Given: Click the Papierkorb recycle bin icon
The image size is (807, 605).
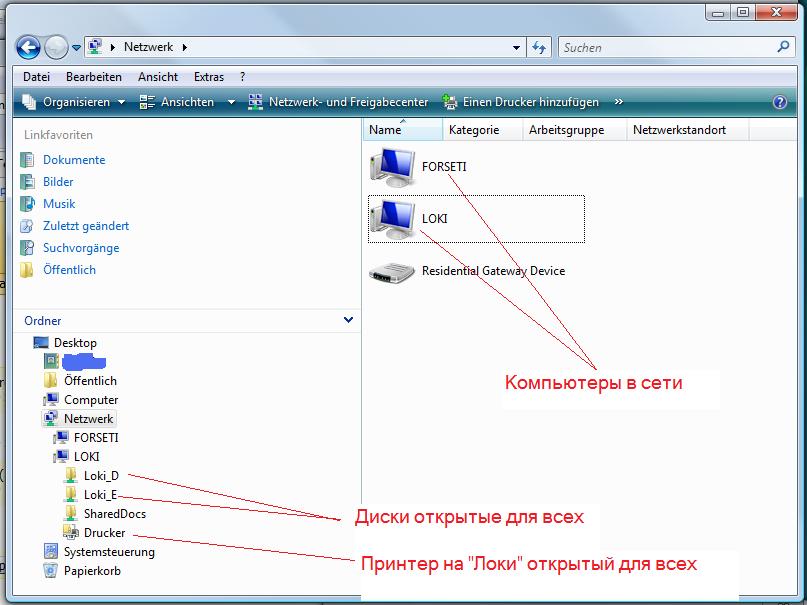Looking at the screenshot, I should pyautogui.click(x=50, y=571).
